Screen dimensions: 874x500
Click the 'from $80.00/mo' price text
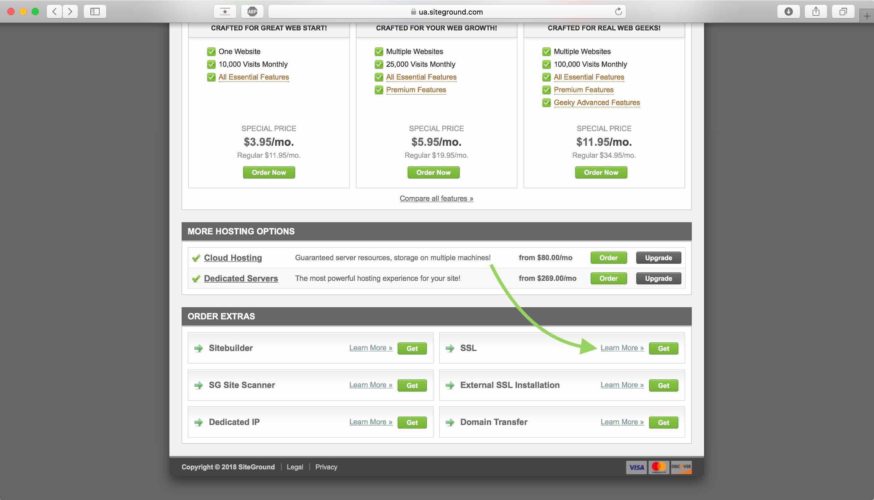tap(545, 258)
